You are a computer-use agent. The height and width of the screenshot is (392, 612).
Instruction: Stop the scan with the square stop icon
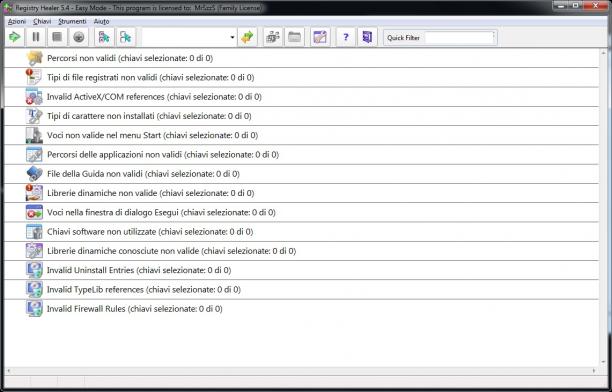(57, 37)
